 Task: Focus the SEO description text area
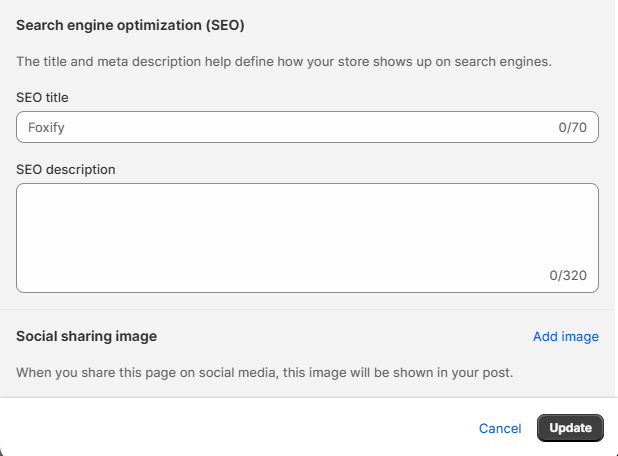click(x=307, y=238)
